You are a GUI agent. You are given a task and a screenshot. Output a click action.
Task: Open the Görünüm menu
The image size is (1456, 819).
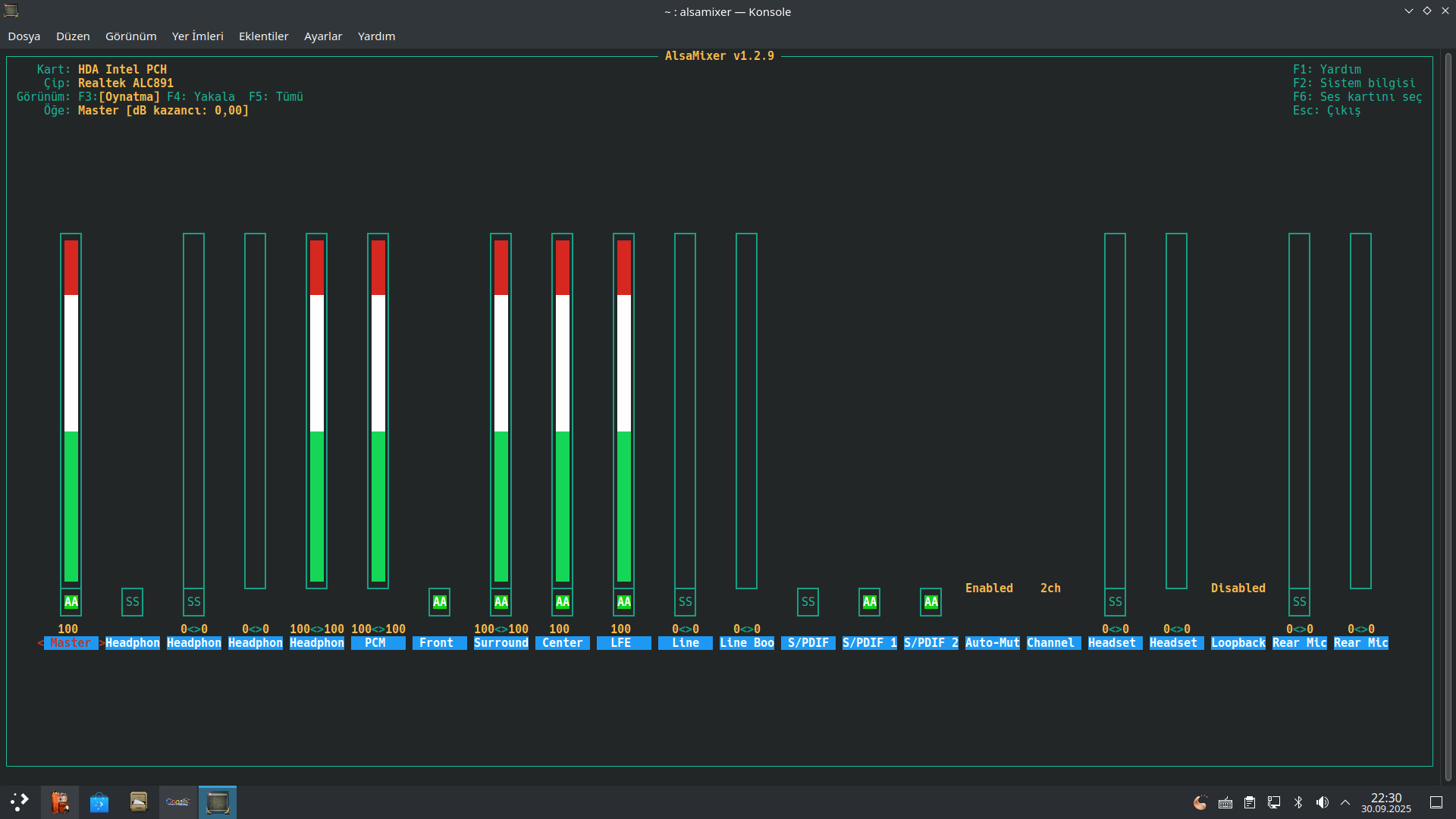click(x=131, y=36)
